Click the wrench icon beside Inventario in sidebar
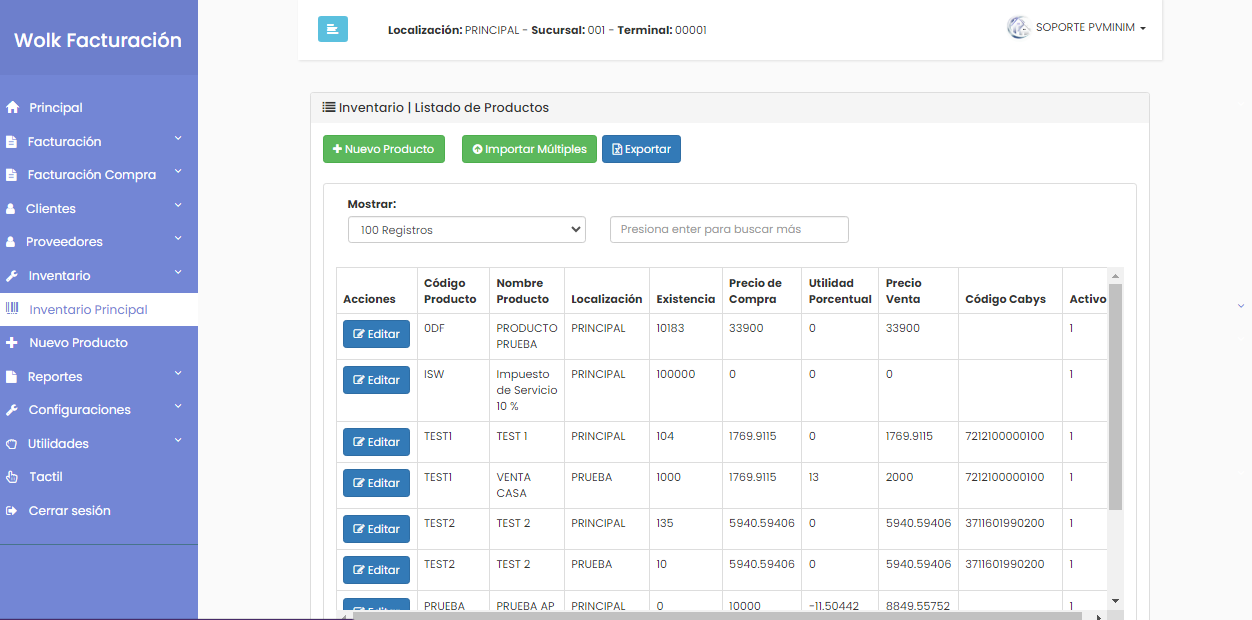Image resolution: width=1252 pixels, height=620 pixels. tap(12, 276)
